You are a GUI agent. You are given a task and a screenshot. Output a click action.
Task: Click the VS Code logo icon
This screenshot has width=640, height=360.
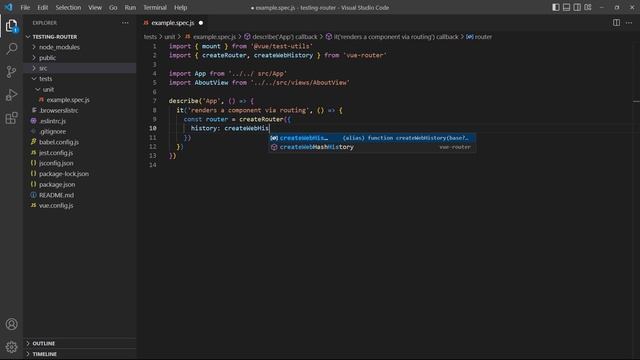[x=9, y=7]
